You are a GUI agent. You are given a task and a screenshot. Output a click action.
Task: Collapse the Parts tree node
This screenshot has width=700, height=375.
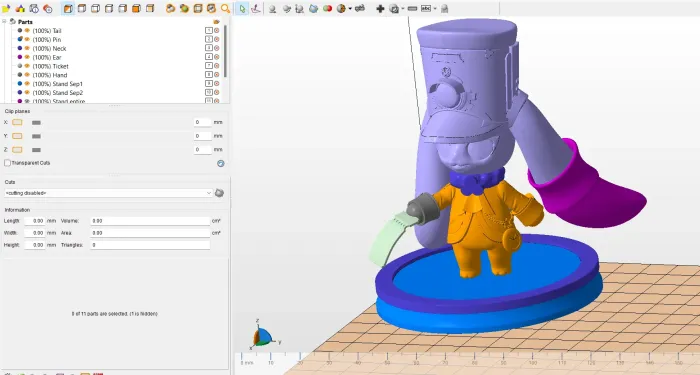4,21
